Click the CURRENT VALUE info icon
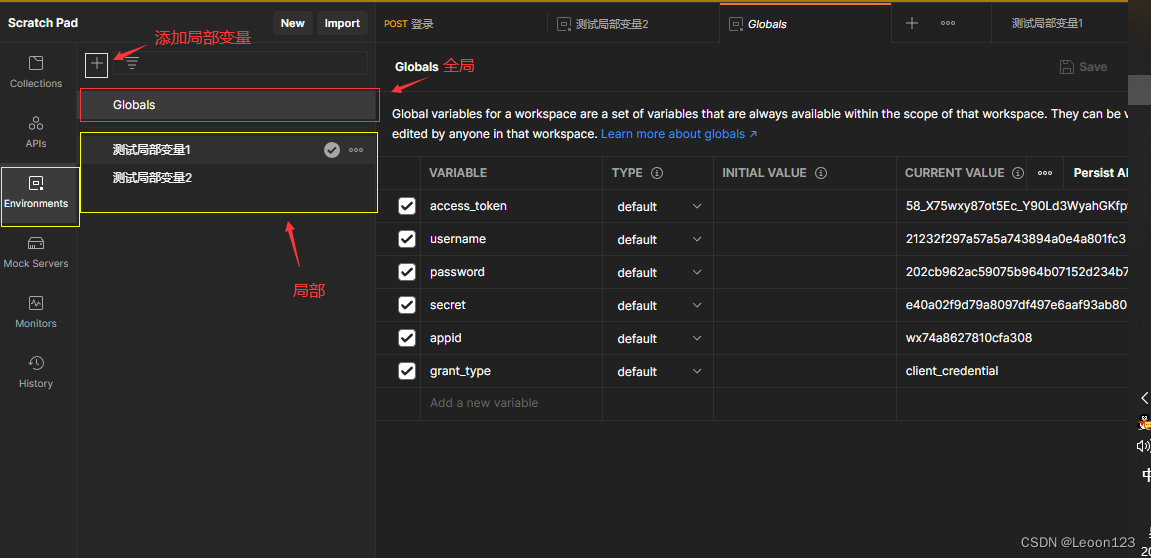The height and width of the screenshot is (558, 1151). (1018, 173)
